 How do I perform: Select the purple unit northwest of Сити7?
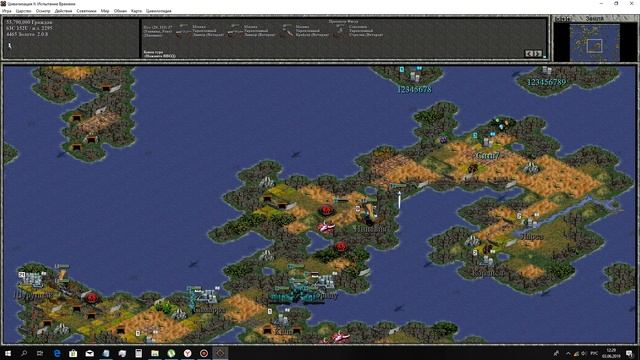point(443,140)
